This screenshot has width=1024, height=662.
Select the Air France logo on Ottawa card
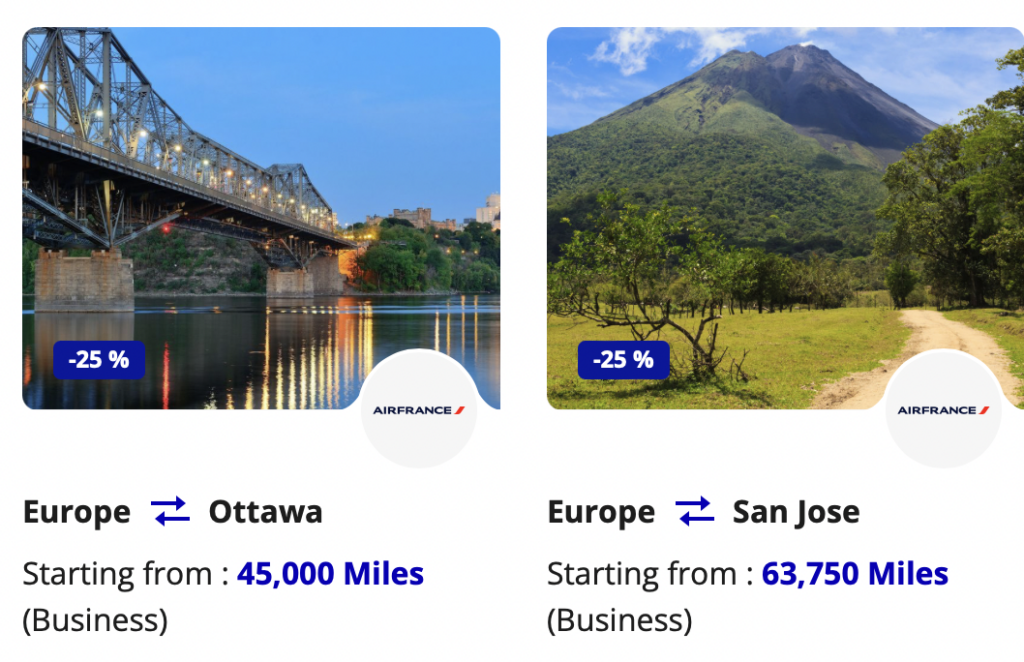419,409
